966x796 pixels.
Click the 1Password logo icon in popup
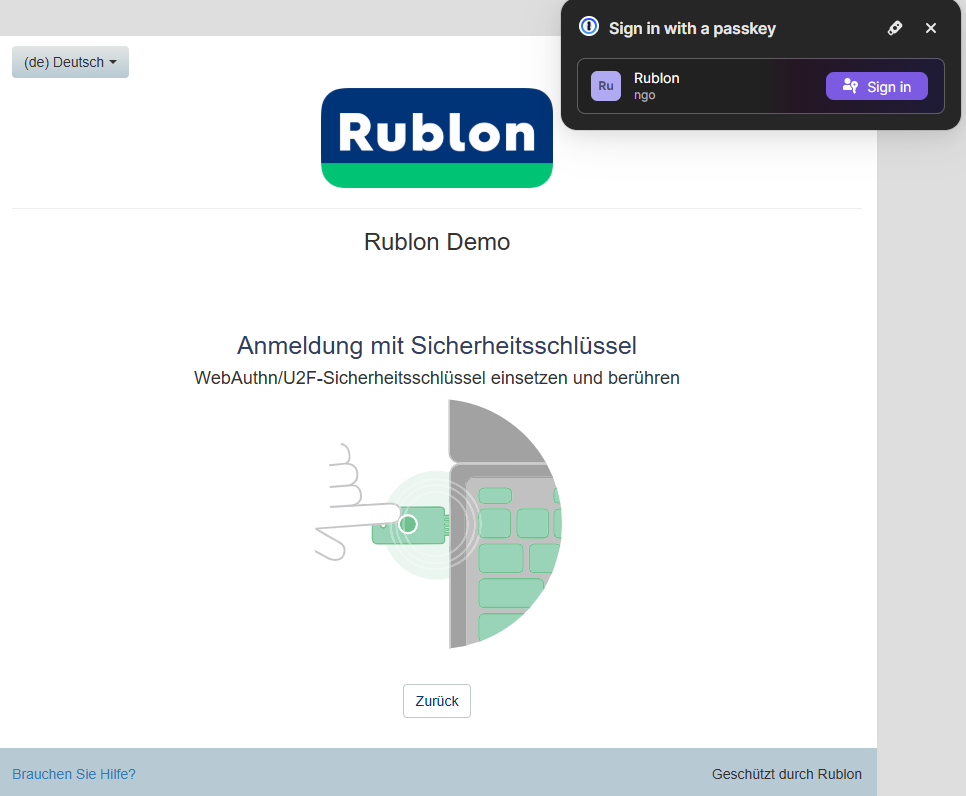(589, 27)
